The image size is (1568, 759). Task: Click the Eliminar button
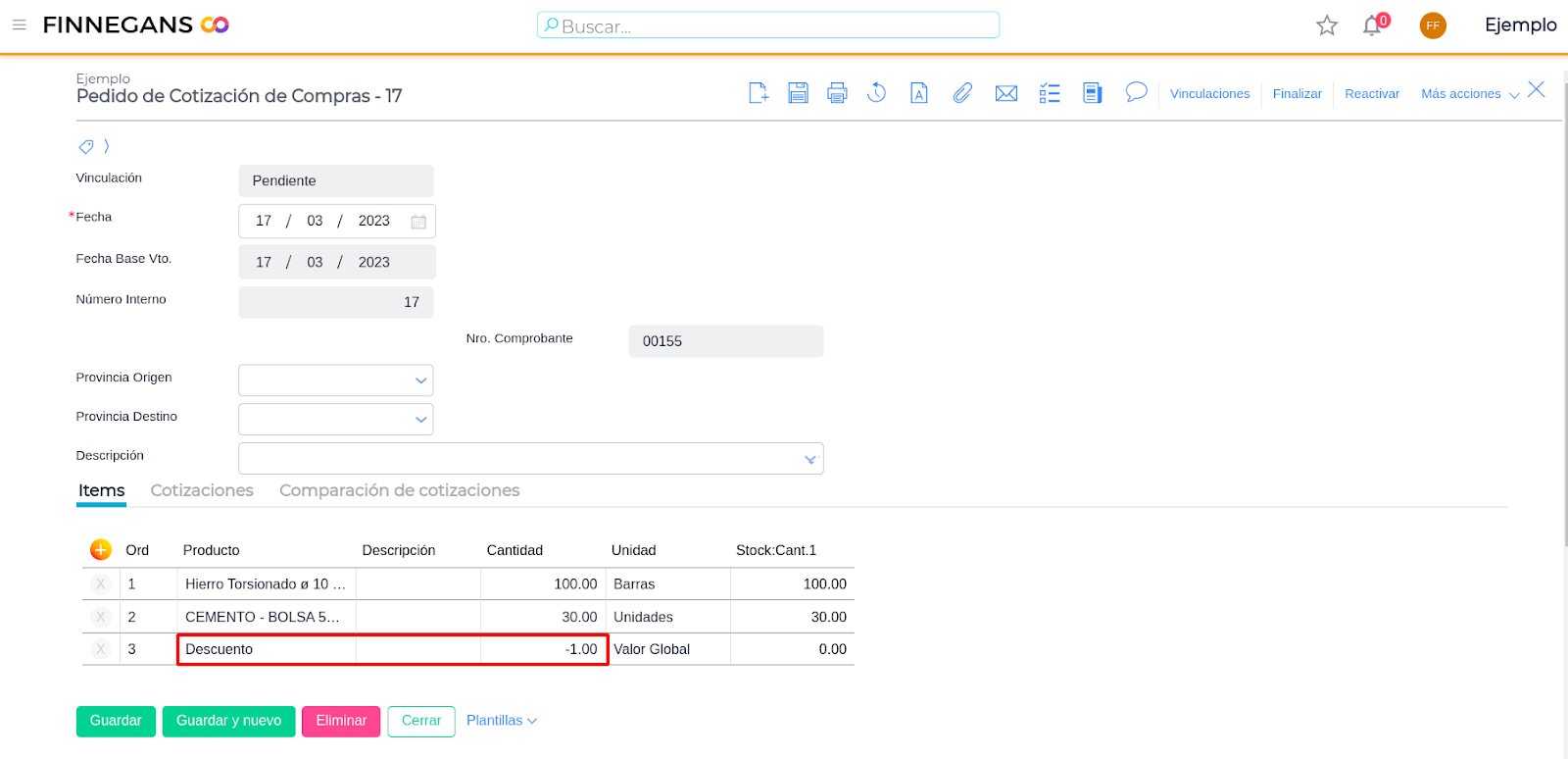click(x=341, y=721)
